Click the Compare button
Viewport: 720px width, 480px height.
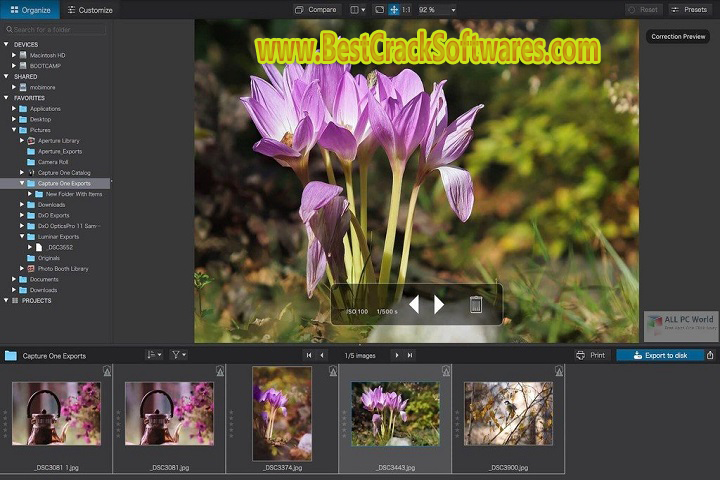tap(316, 10)
